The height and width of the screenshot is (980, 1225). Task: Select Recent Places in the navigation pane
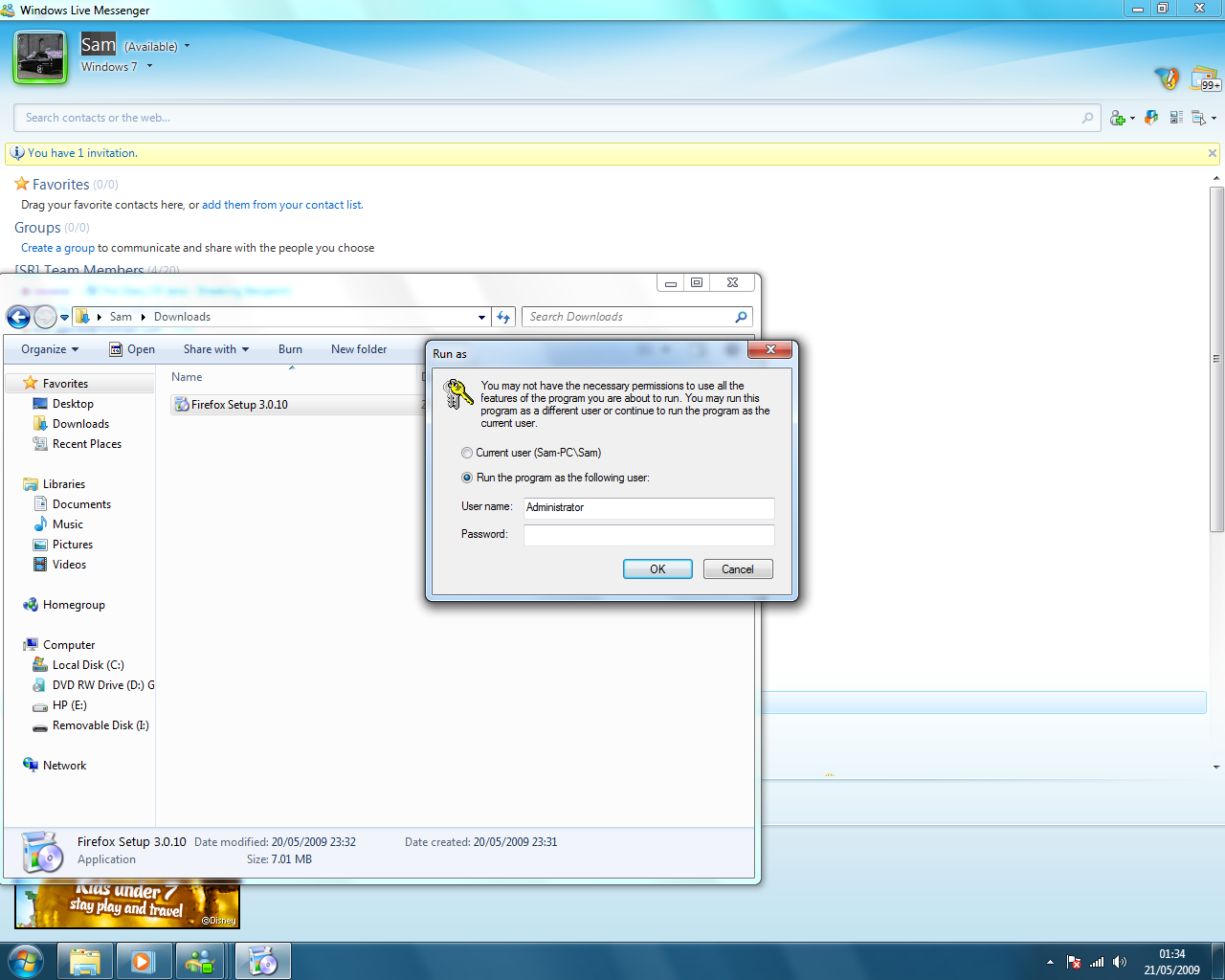(x=86, y=444)
